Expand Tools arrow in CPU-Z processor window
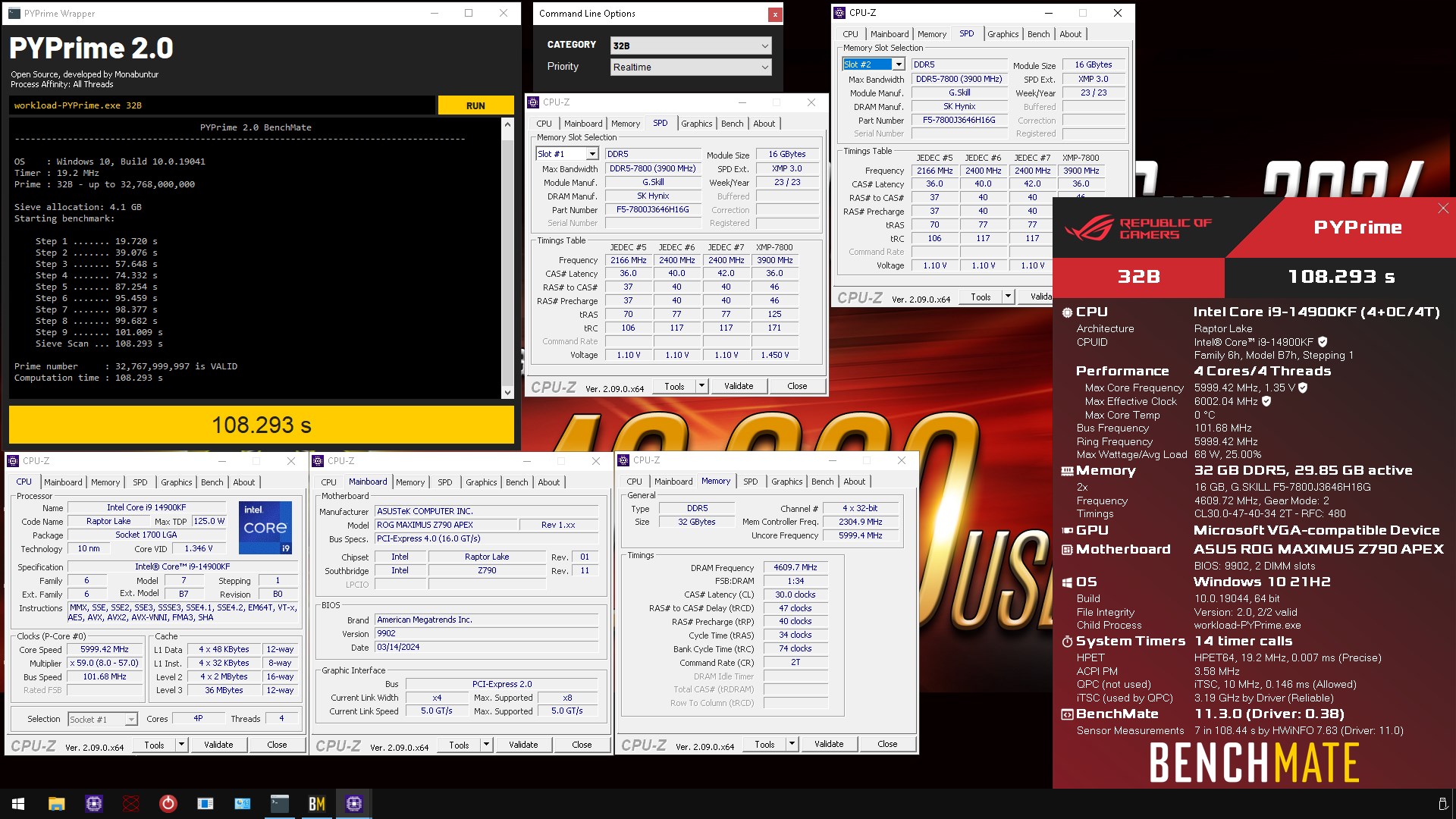The width and height of the screenshot is (1456, 819). 181,745
